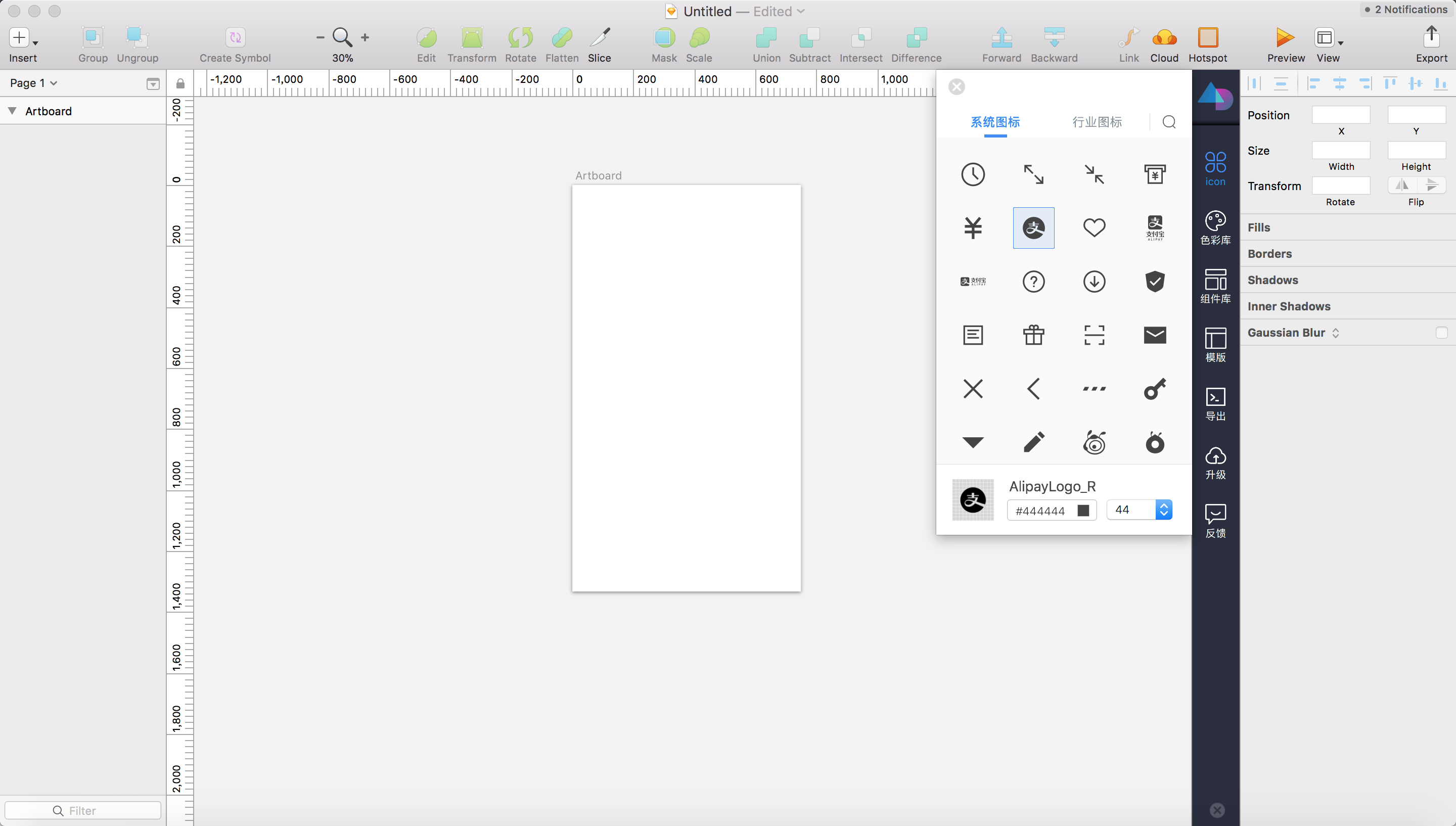
Task: Switch to the 系统图标 tab
Action: tap(995, 122)
